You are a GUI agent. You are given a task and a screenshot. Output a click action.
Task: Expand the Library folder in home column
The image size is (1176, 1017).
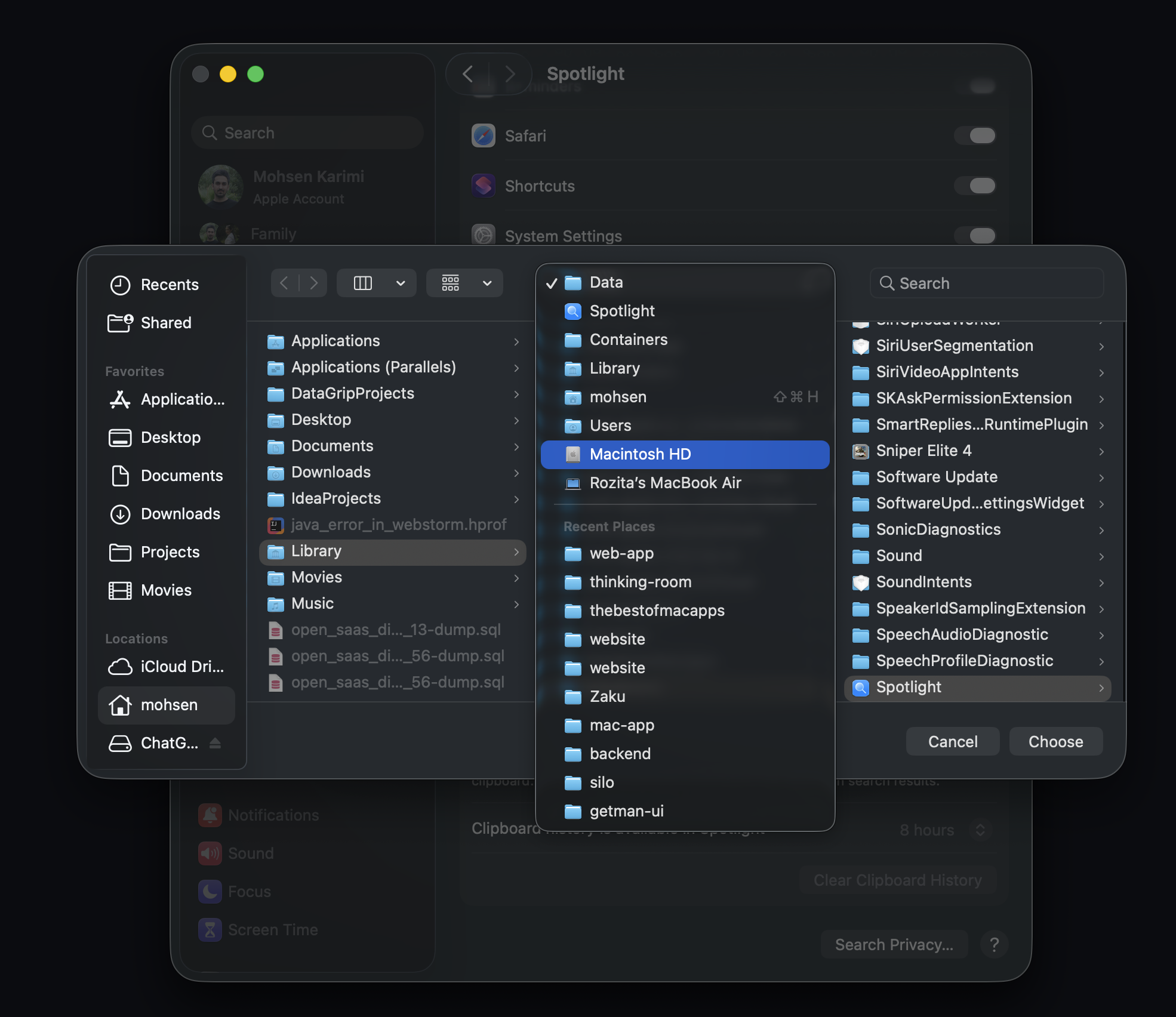coord(516,551)
